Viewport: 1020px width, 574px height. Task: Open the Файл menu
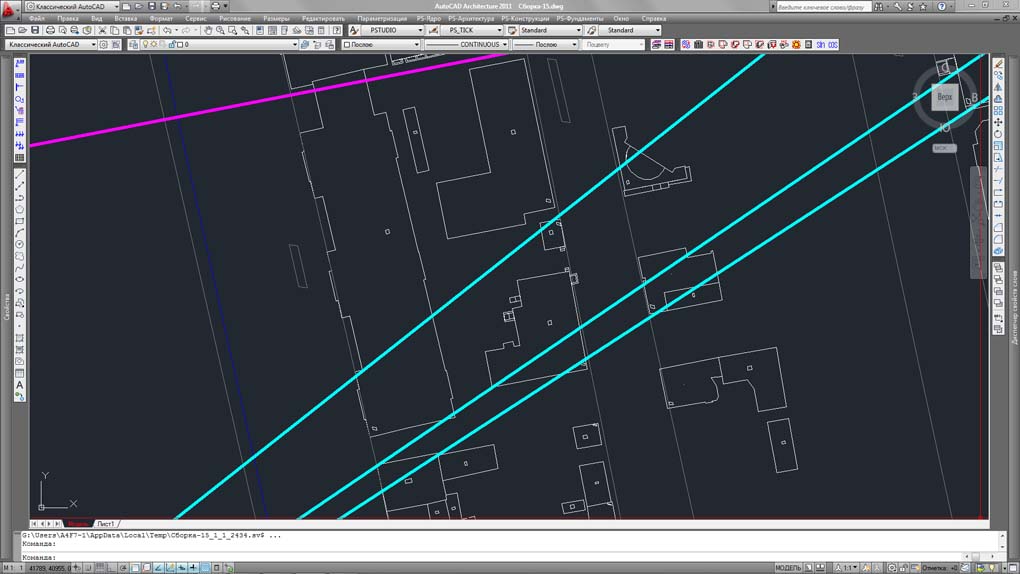tap(36, 19)
